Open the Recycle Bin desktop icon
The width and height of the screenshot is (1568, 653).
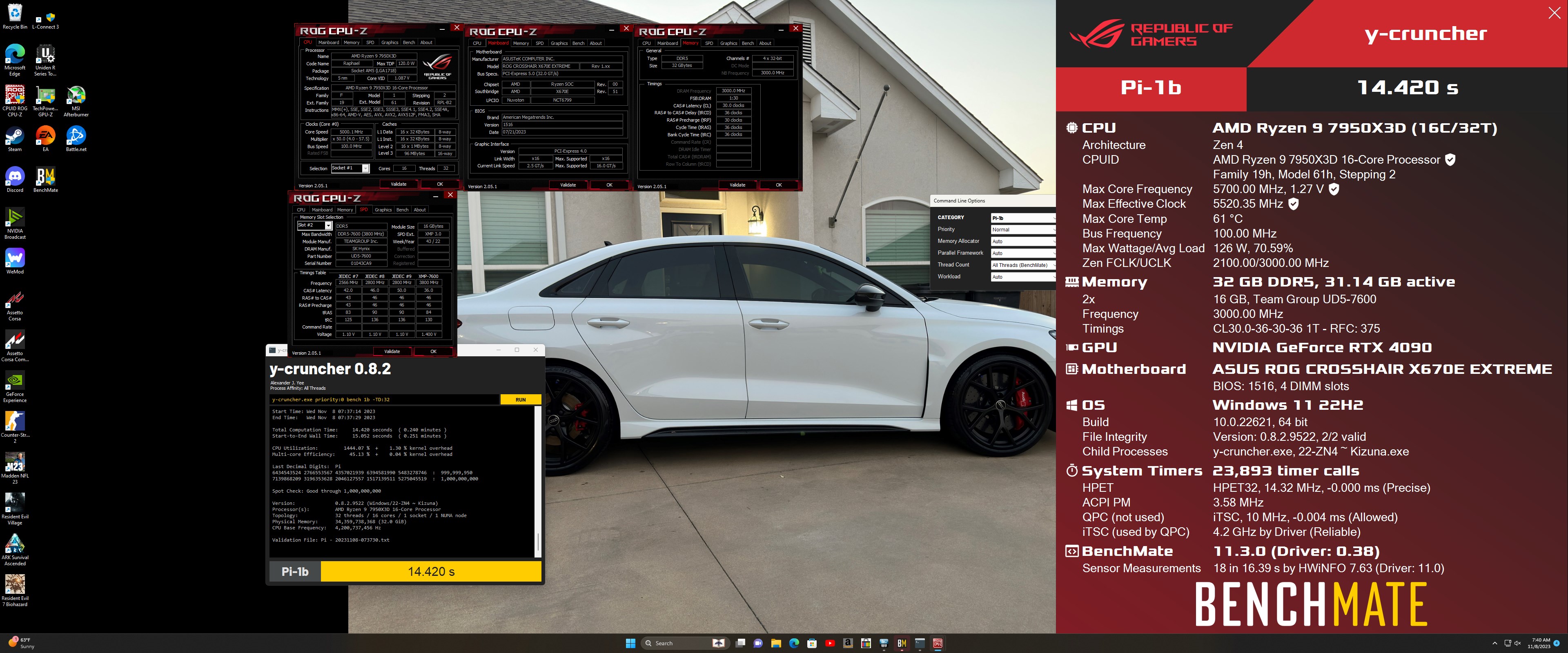click(x=15, y=16)
